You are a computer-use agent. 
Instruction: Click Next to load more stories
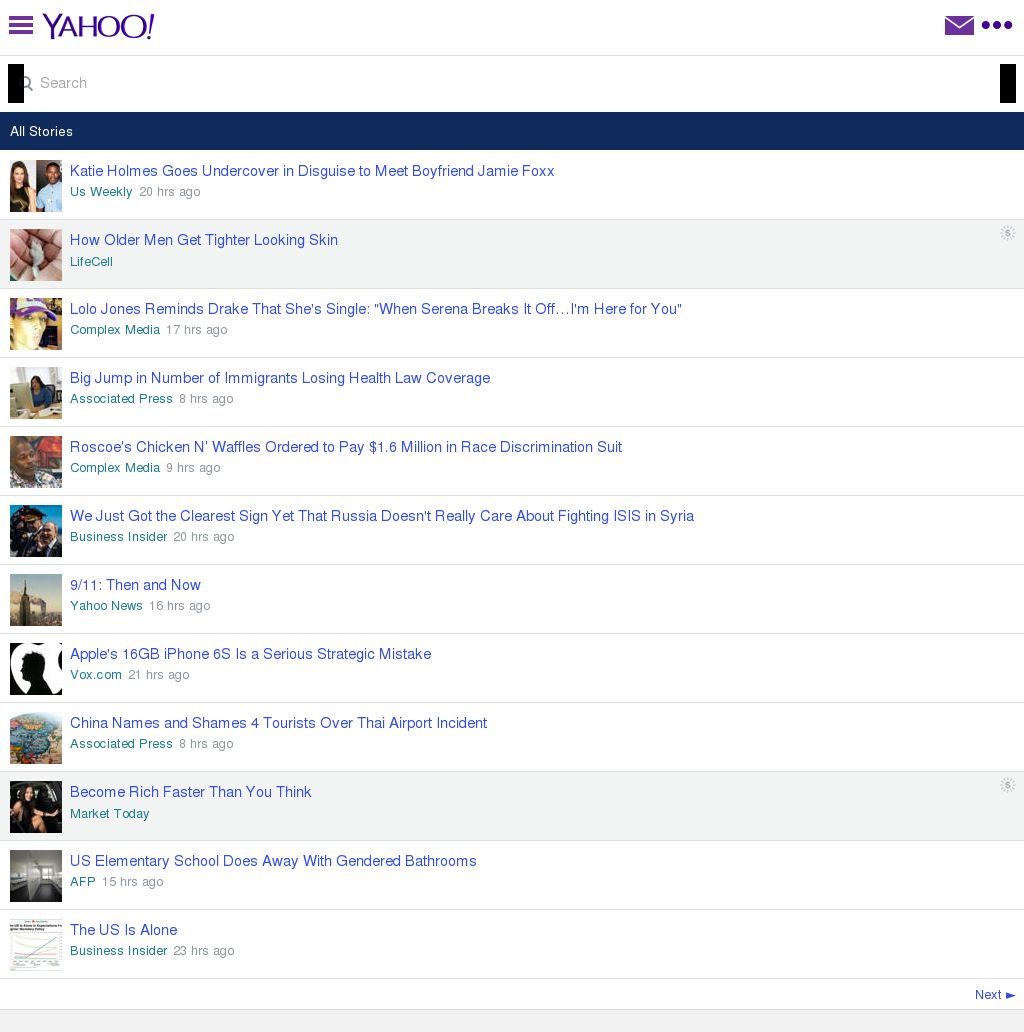tap(993, 995)
